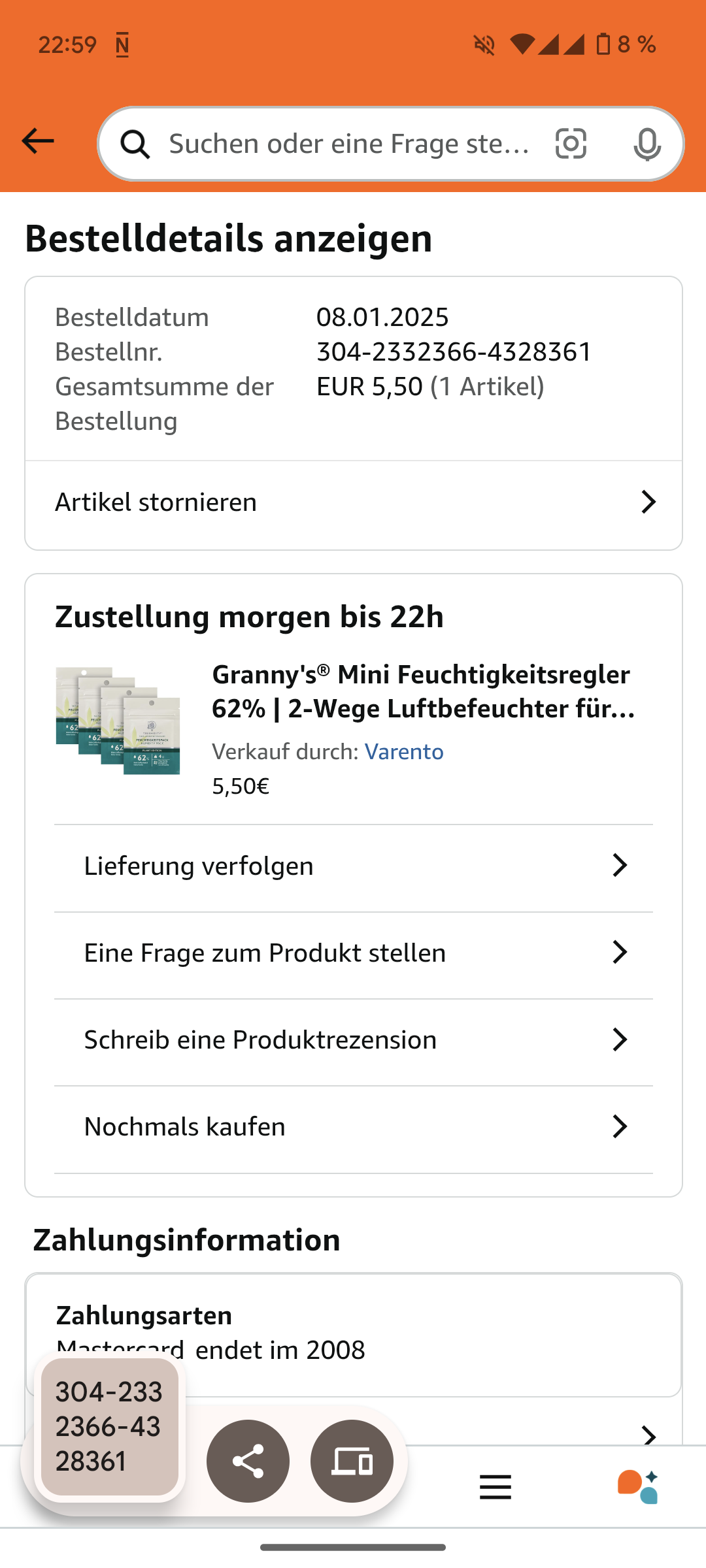This screenshot has width=706, height=1568.
Task: Expand Lieferung verfolgen chevron
Action: click(619, 865)
